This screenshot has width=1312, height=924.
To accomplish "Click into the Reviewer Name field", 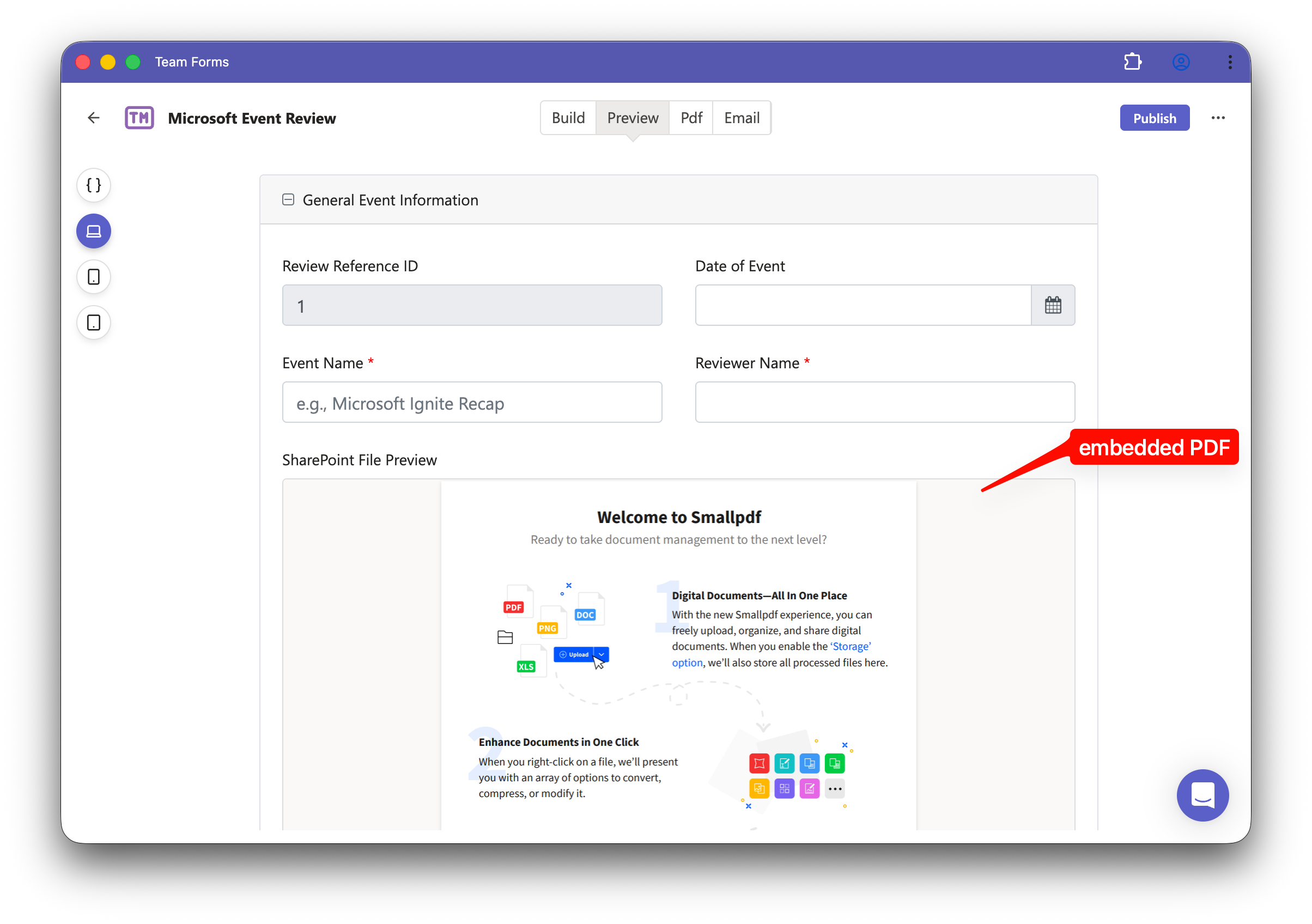I will pyautogui.click(x=885, y=402).
